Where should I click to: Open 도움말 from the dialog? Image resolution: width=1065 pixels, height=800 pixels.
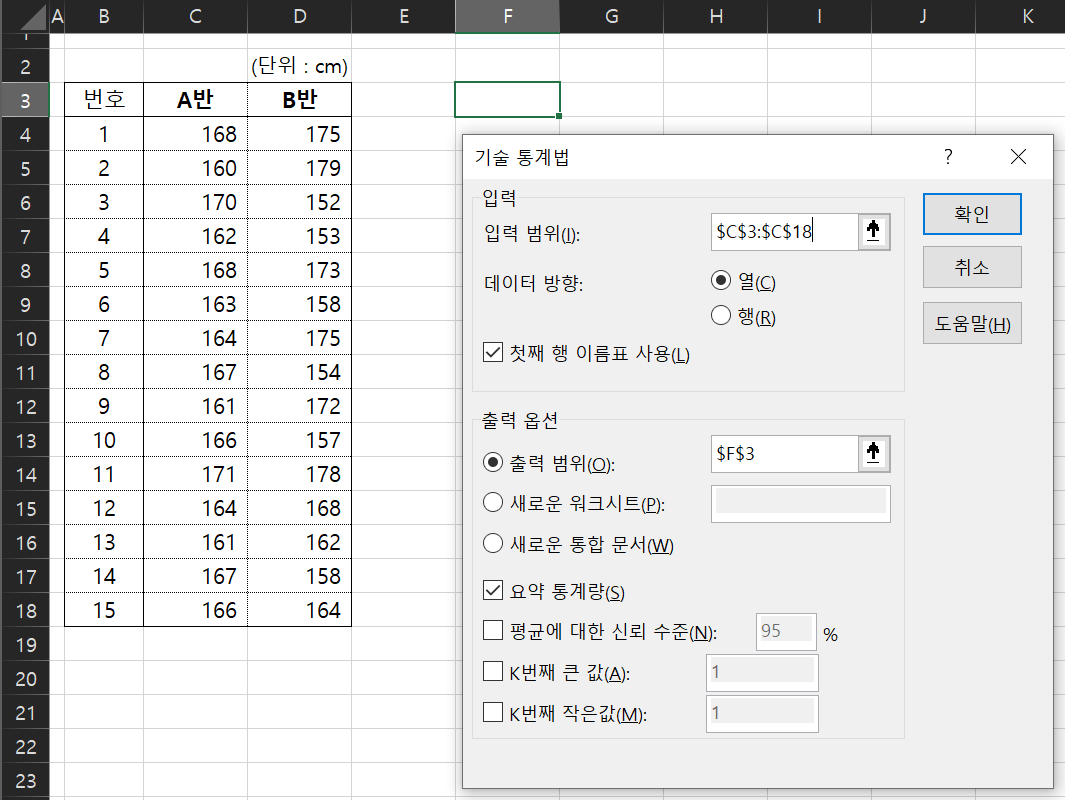[971, 322]
